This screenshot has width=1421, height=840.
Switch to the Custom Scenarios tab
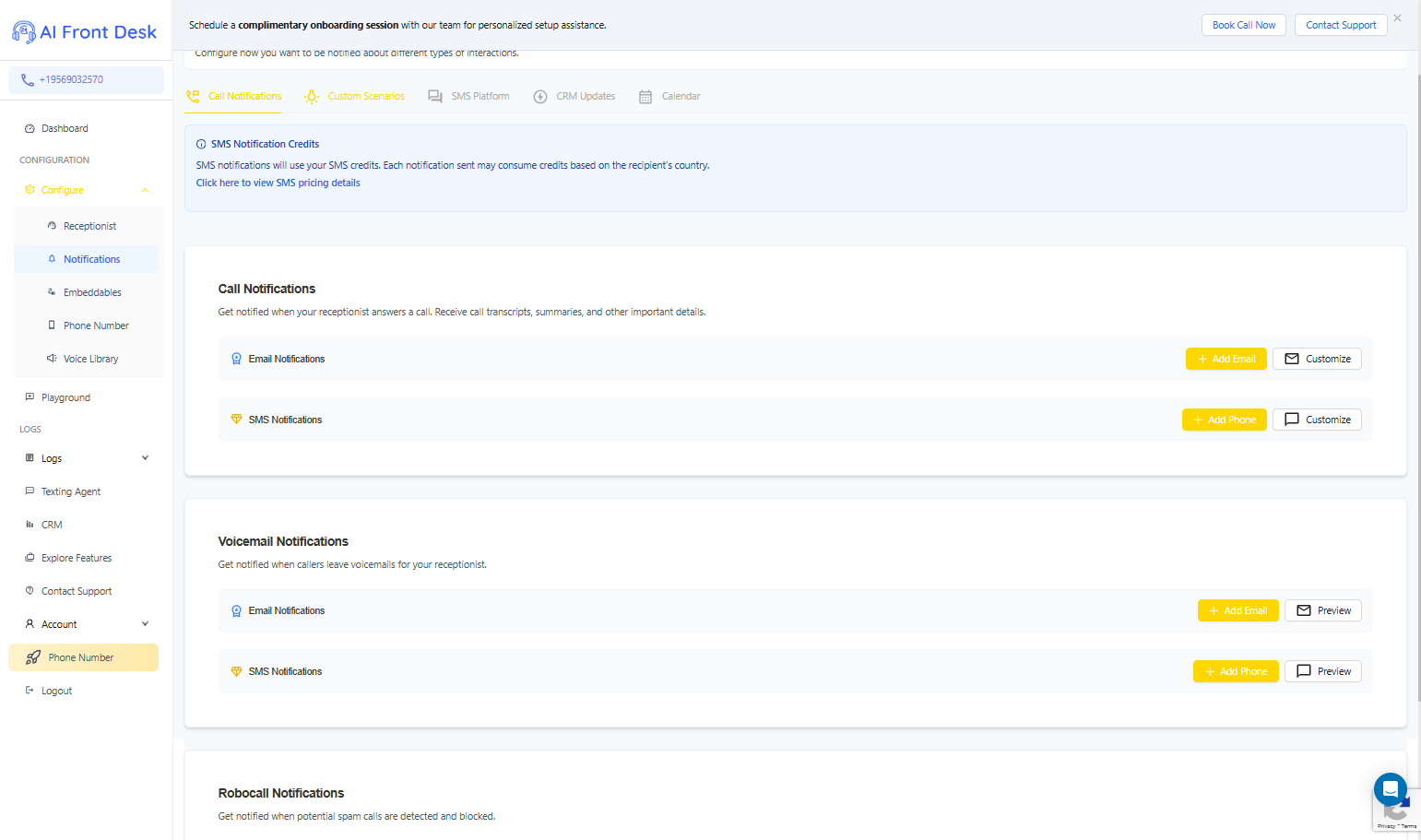pos(355,96)
